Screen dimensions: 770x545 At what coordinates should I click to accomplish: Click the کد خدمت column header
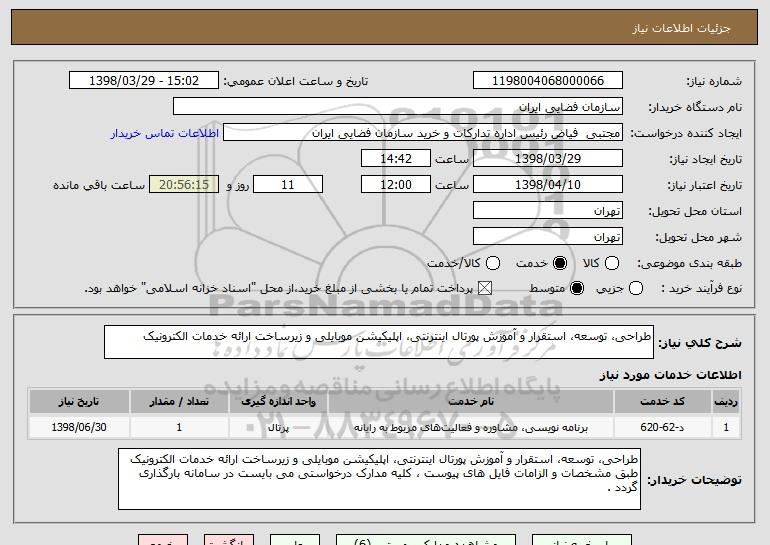[662, 402]
